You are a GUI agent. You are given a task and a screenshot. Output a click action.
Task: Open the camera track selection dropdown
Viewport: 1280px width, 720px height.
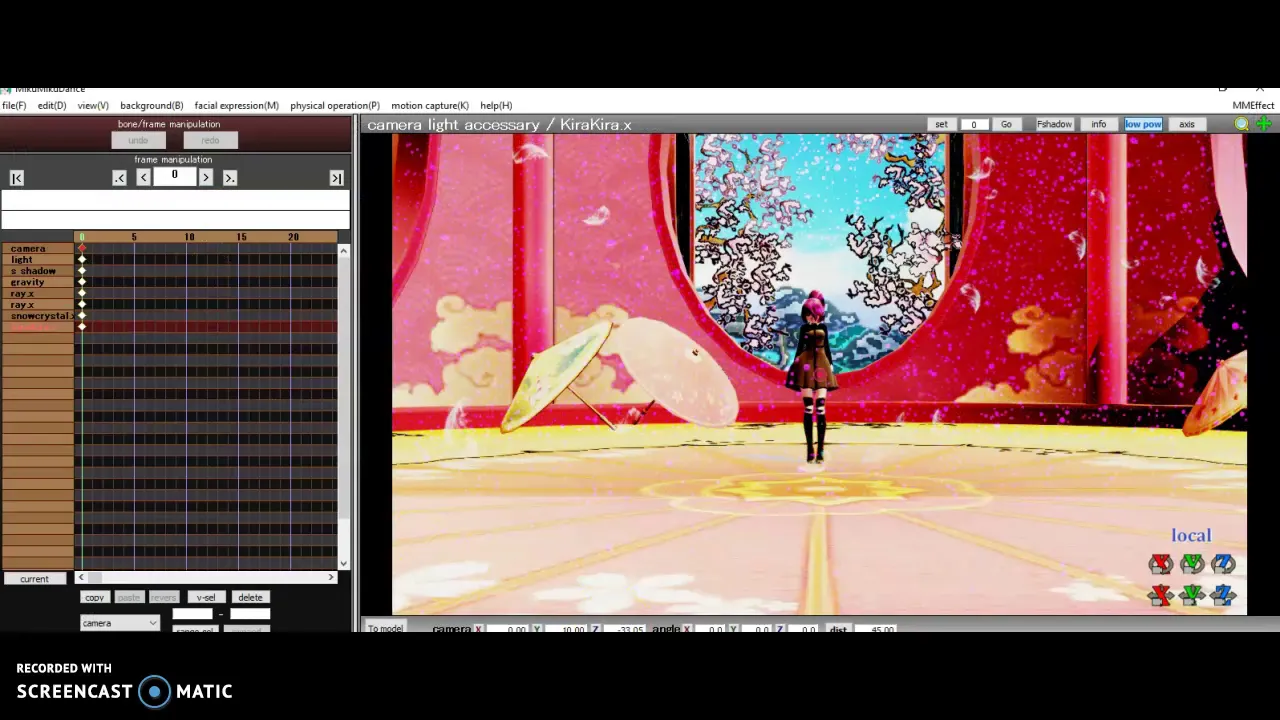[x=119, y=623]
